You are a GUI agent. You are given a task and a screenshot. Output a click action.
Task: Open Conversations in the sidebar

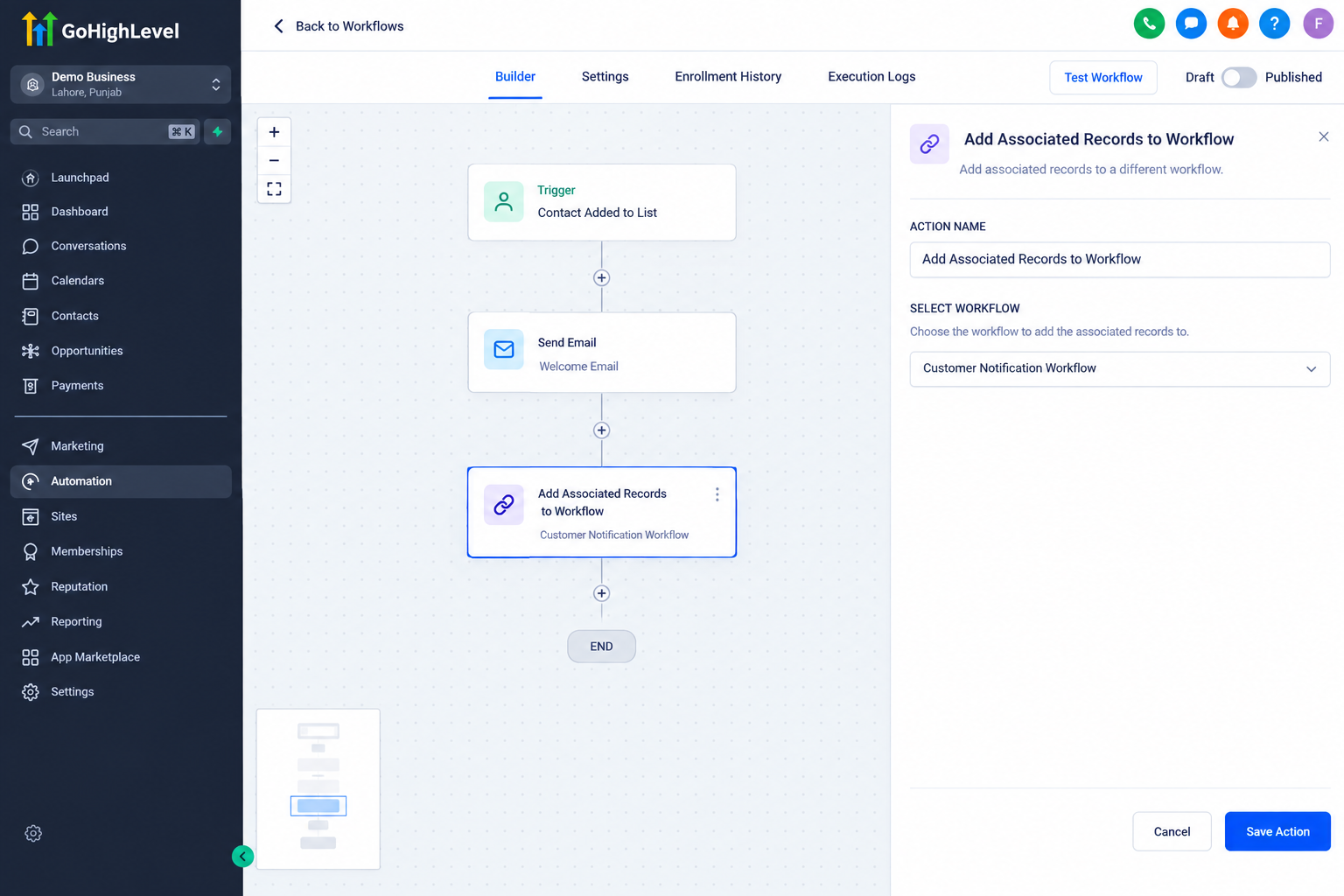[x=121, y=246]
